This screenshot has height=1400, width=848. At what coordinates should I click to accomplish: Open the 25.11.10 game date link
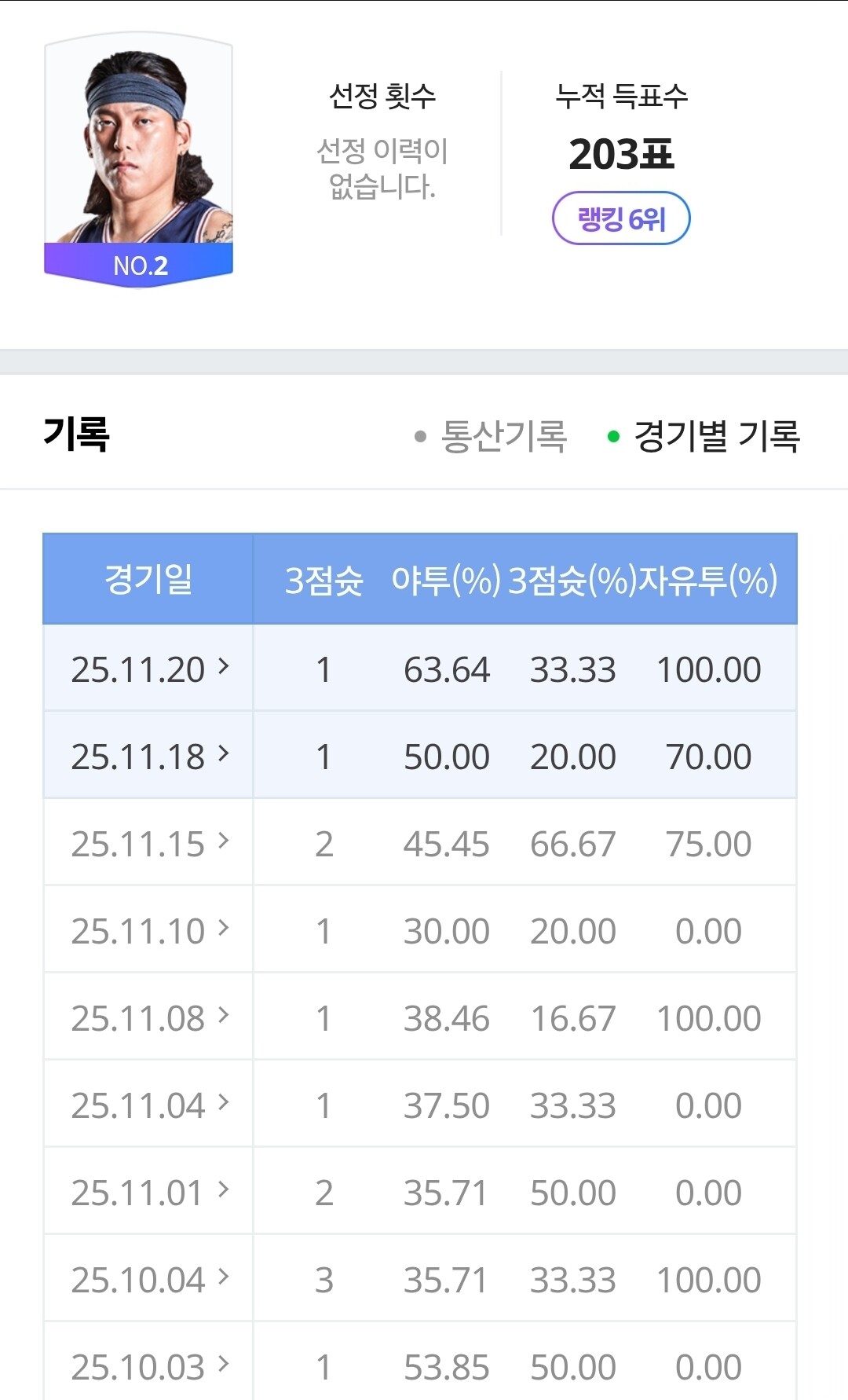(x=138, y=931)
